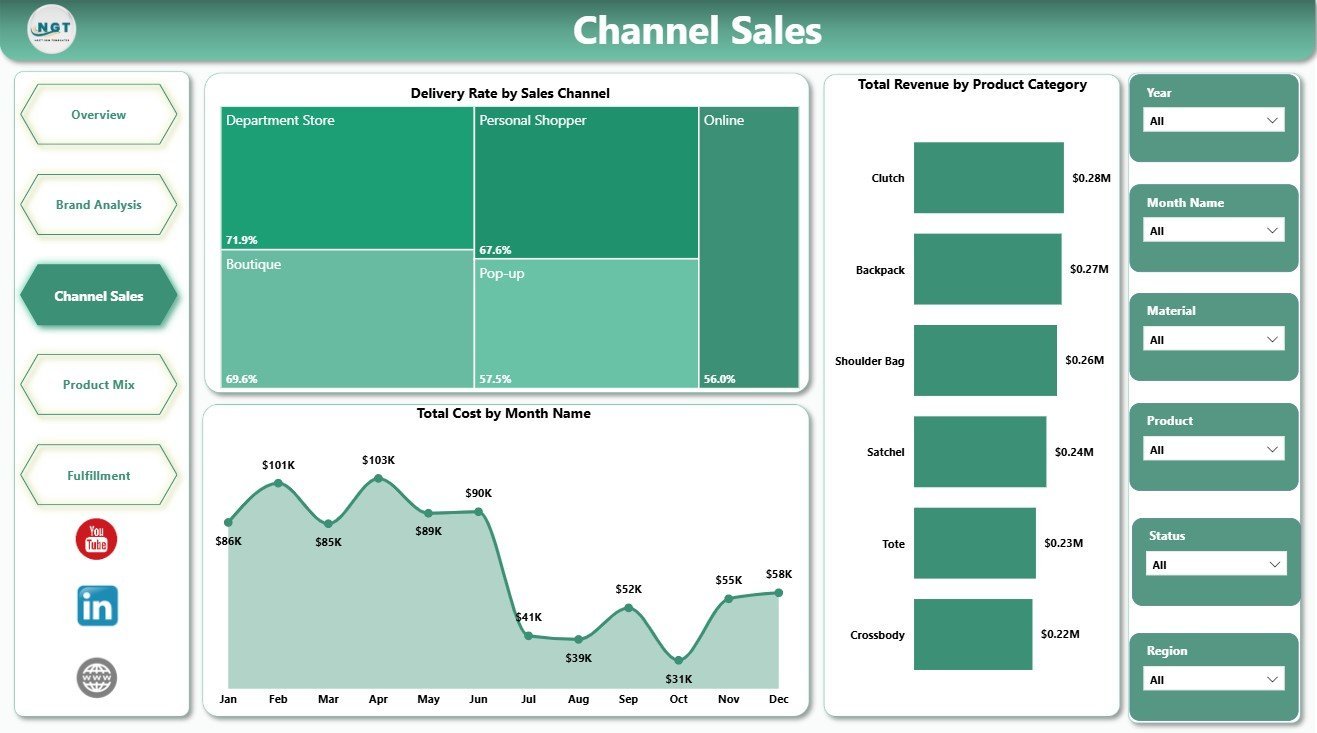Click the $52K data label

coord(629,589)
